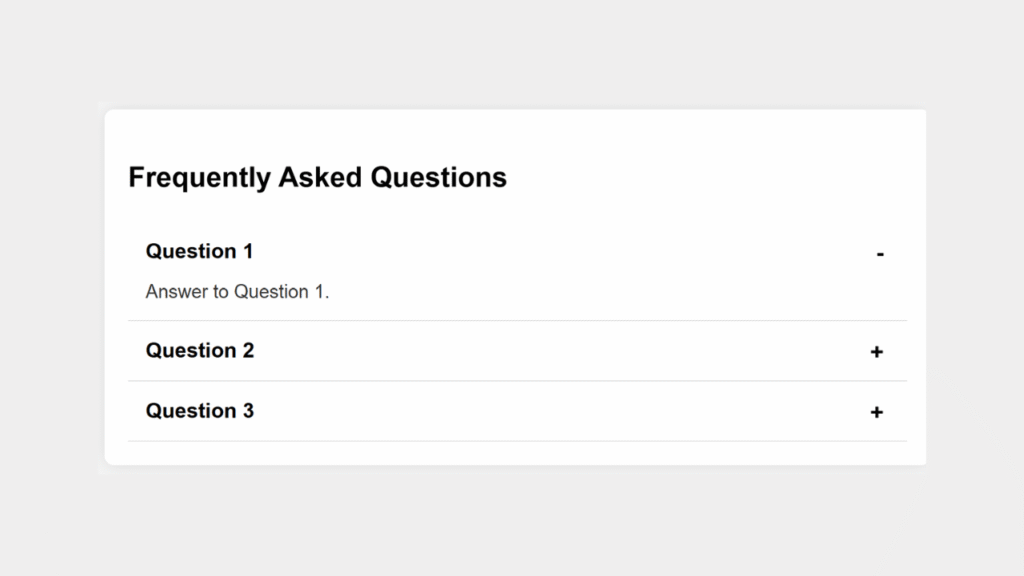Click the Question 3 title text
The image size is (1024, 576).
200,411
